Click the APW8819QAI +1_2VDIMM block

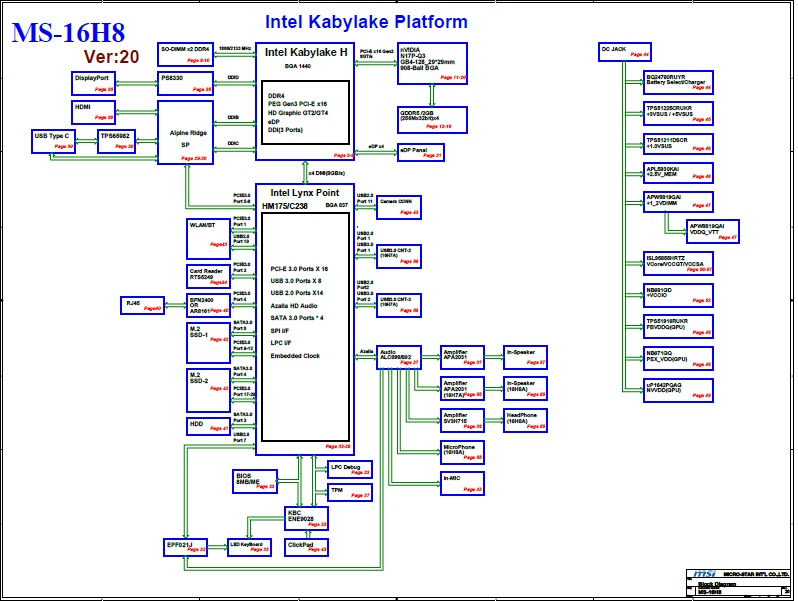coord(678,202)
